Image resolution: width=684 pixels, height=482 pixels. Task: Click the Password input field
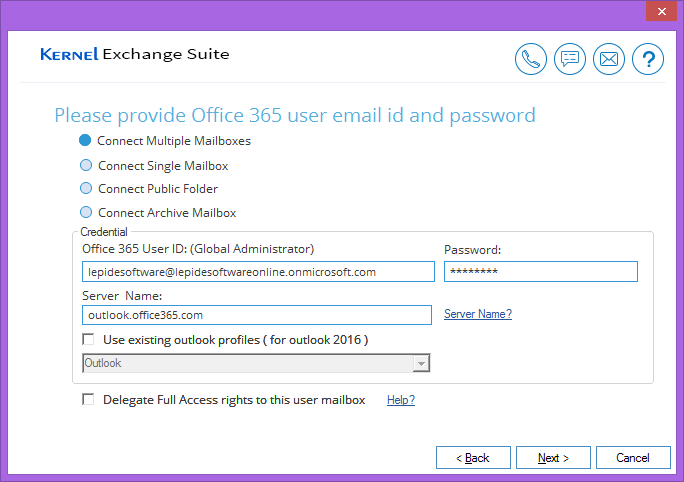coord(540,272)
